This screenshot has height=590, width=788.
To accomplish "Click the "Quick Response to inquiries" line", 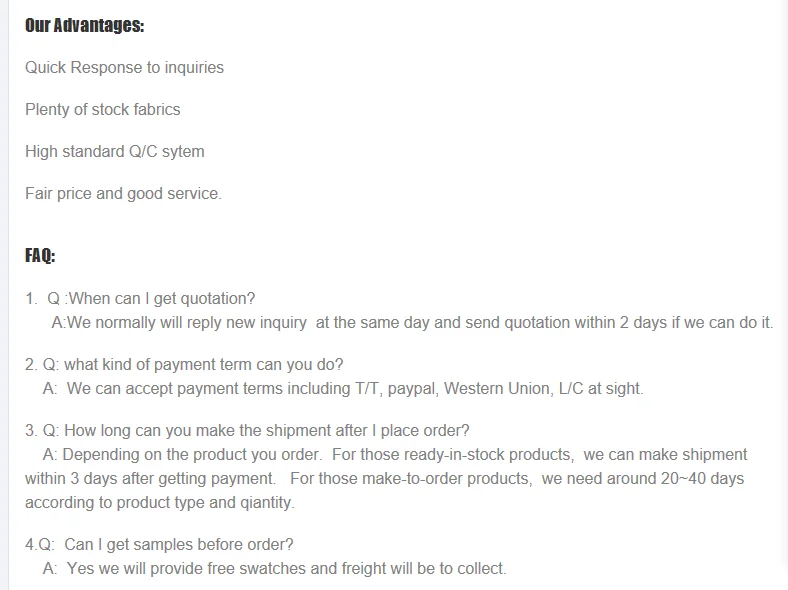I will [124, 68].
